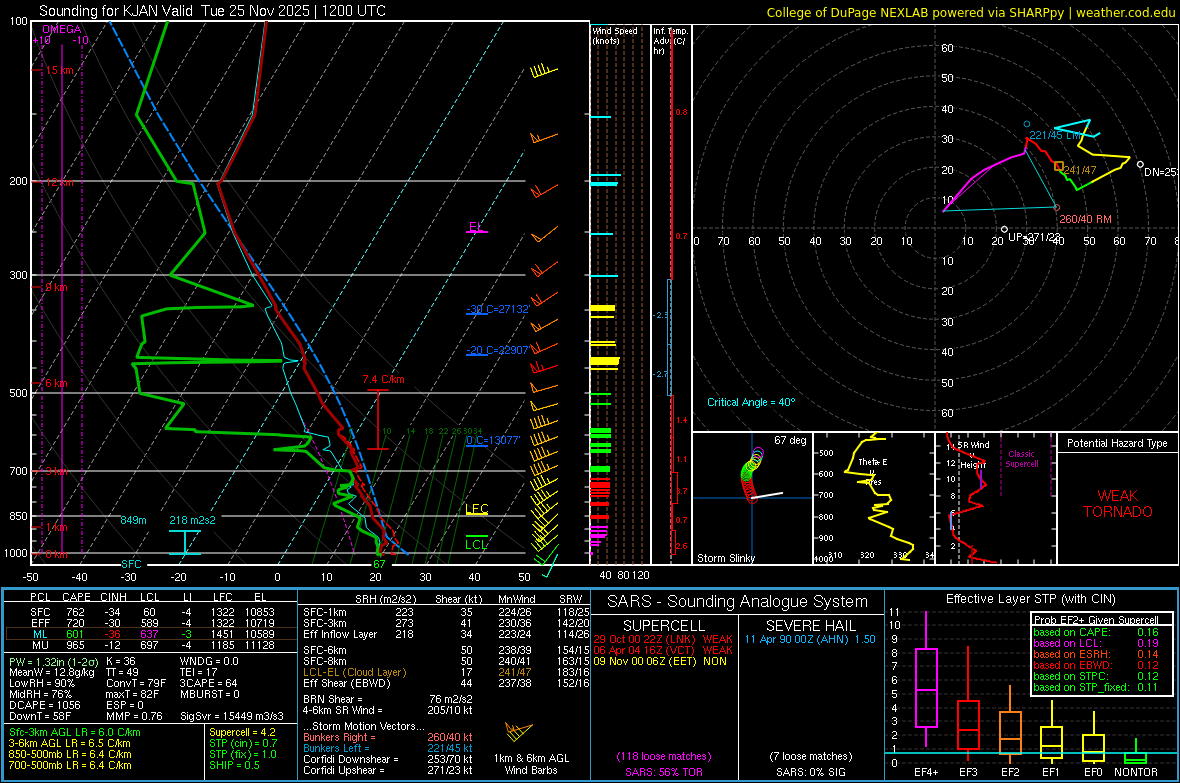Click the SigSvr = 15449 m3/s3 value
The image size is (1180, 783).
click(232, 716)
